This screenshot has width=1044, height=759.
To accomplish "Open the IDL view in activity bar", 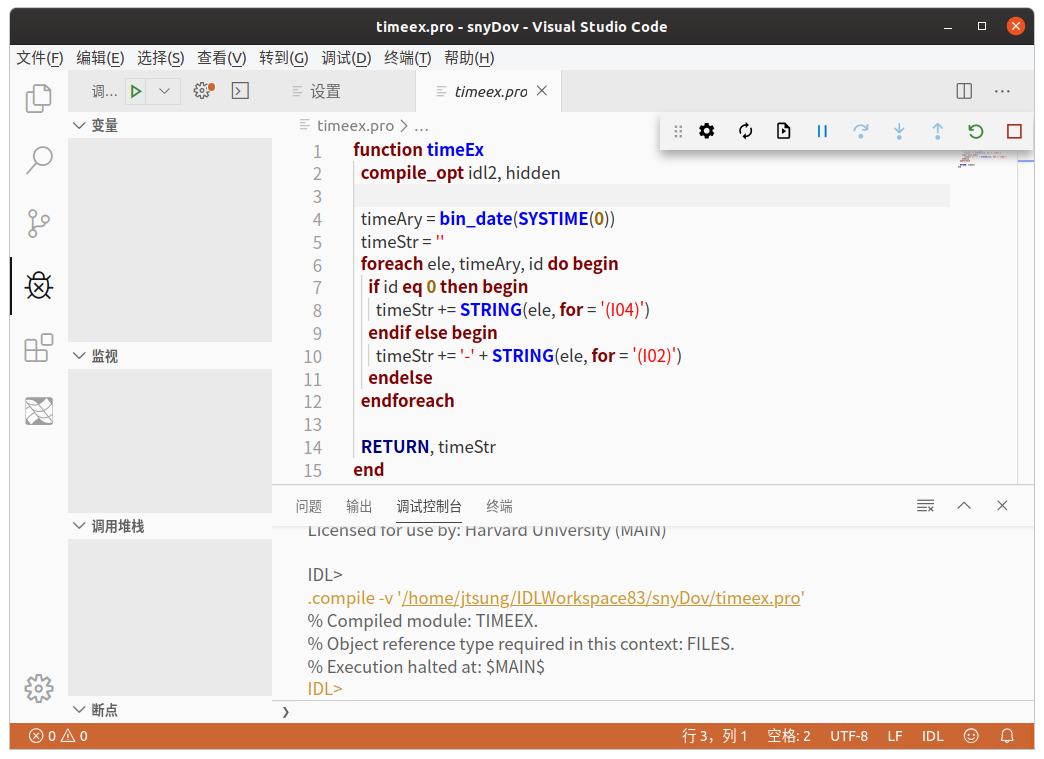I will 39,411.
